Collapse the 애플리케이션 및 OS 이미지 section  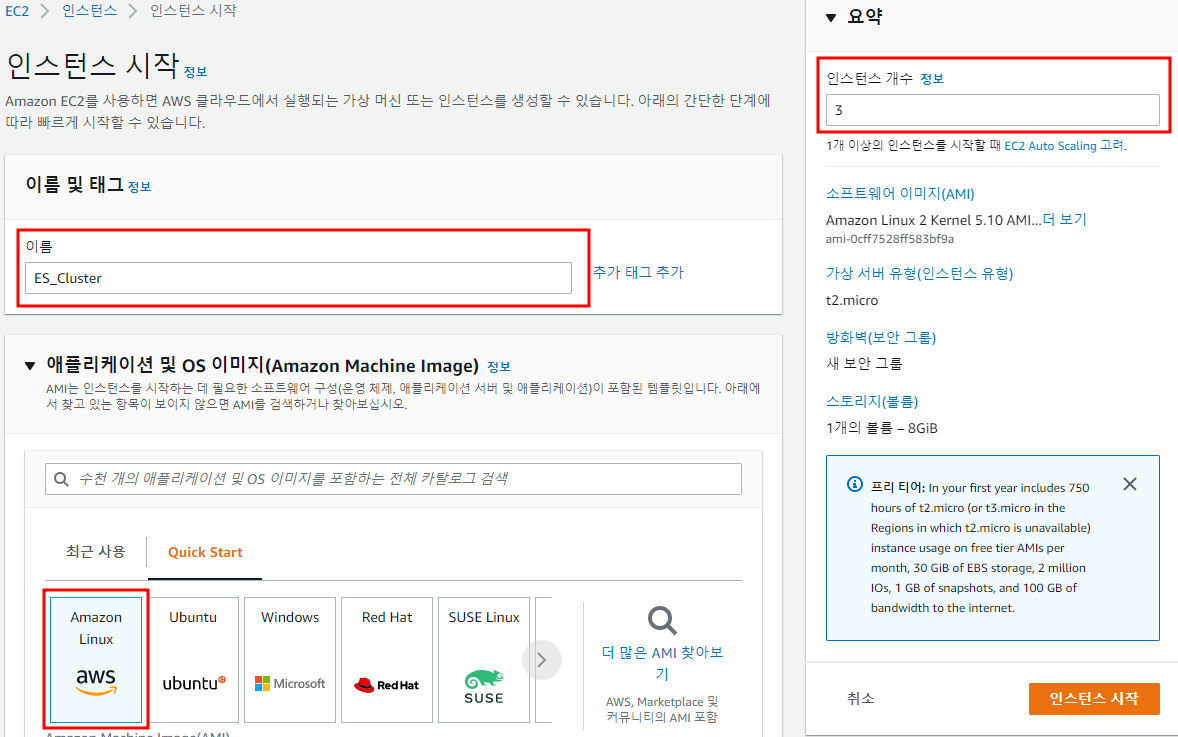click(30, 366)
